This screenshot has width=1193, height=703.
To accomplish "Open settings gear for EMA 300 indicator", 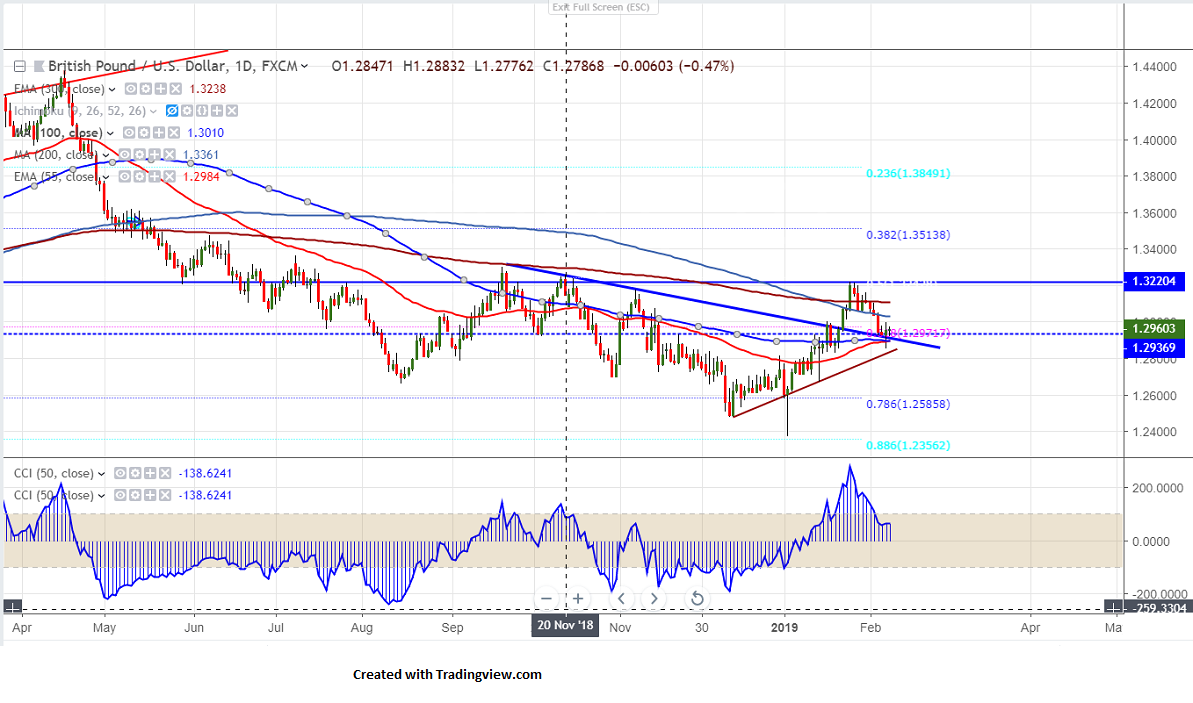I will (x=146, y=89).
